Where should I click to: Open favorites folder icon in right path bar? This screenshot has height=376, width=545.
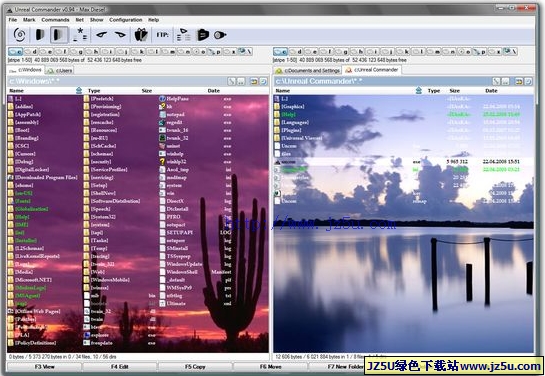point(519,82)
